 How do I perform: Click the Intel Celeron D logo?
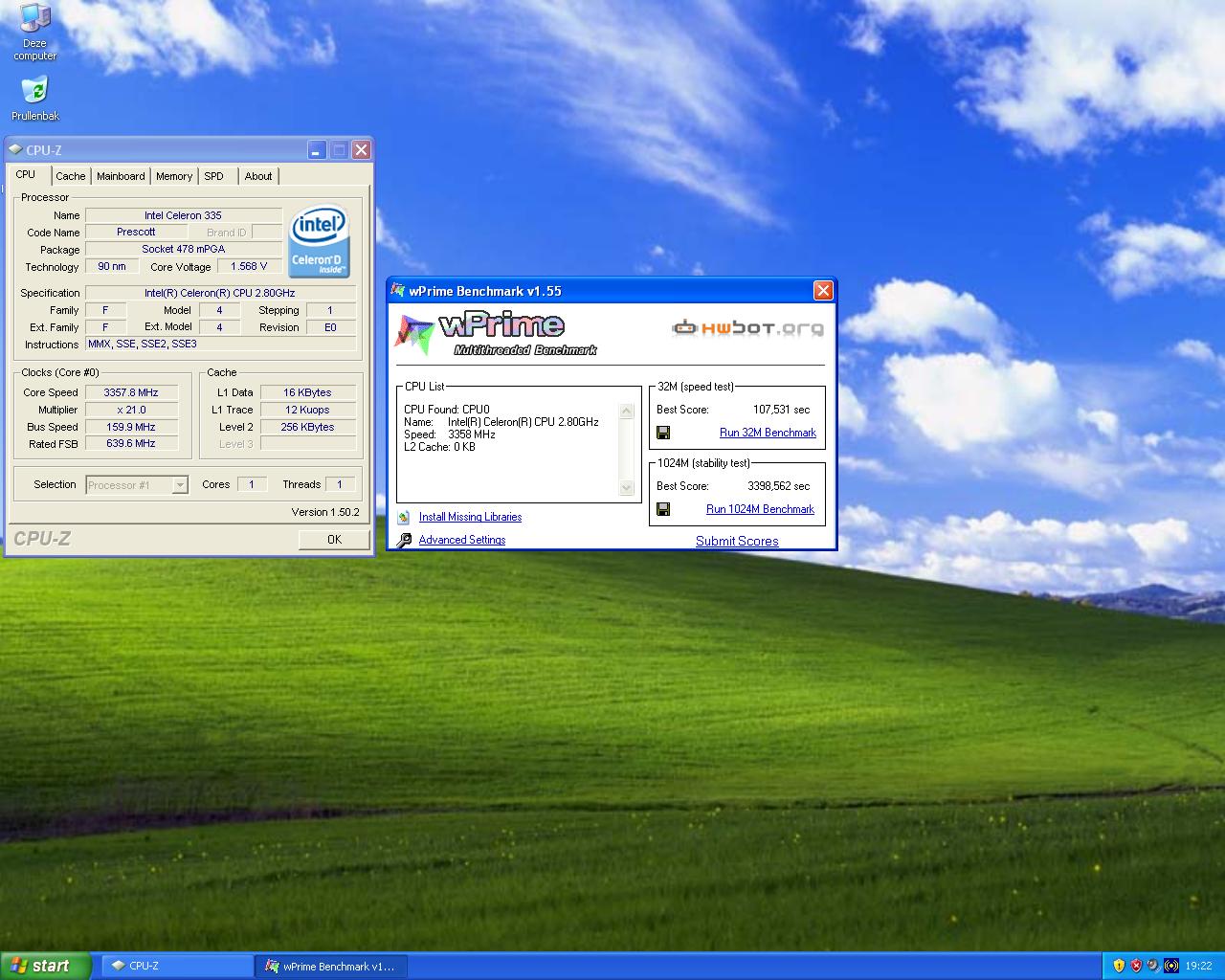click(x=319, y=240)
